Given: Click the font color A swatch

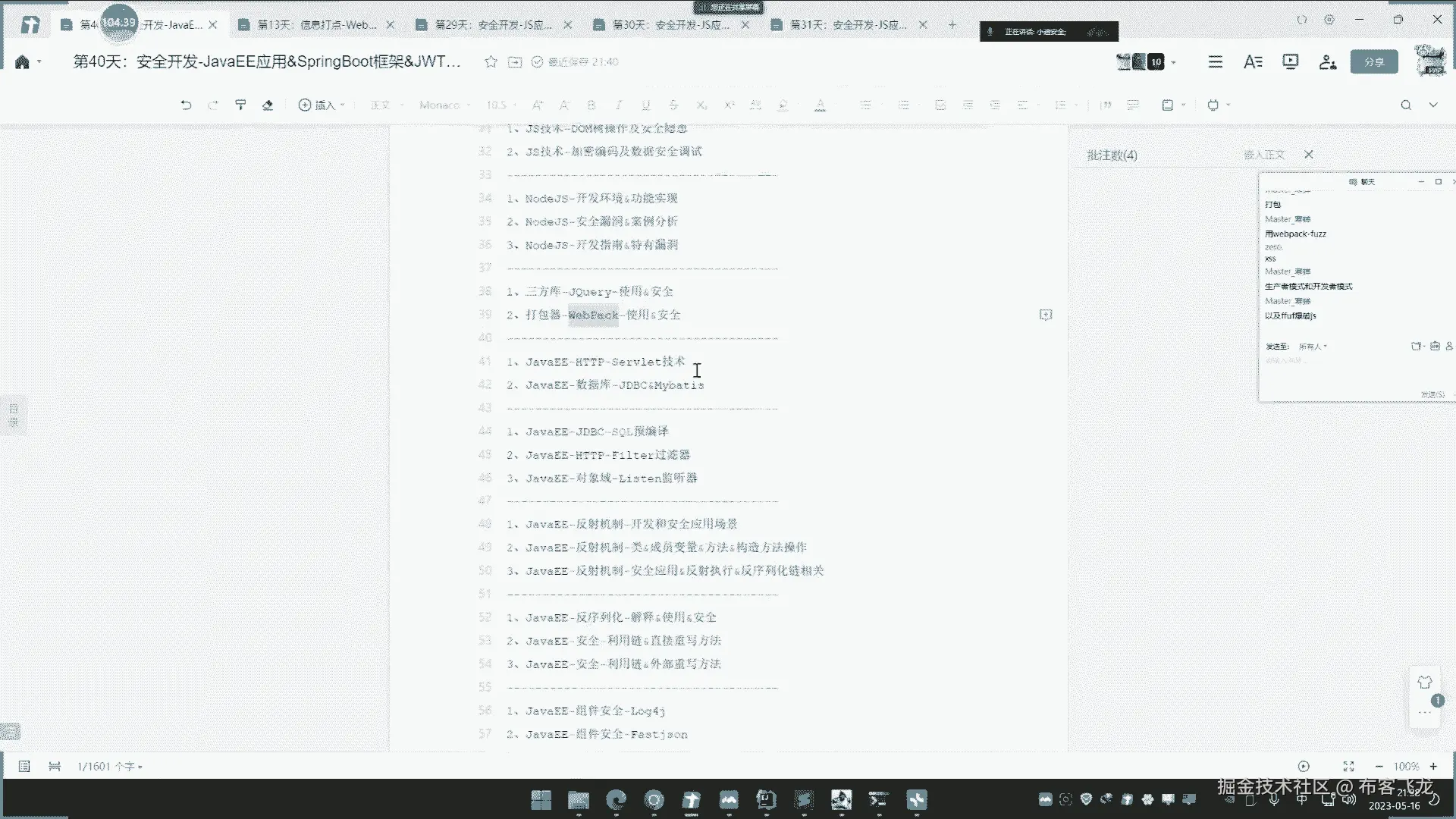Looking at the screenshot, I should (820, 105).
